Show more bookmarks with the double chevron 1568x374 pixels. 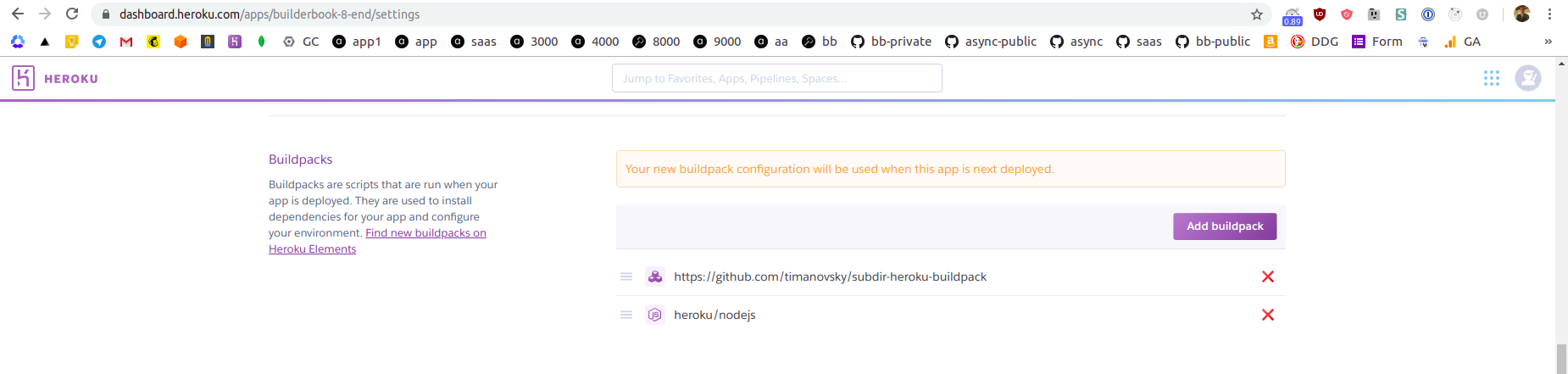[1549, 42]
